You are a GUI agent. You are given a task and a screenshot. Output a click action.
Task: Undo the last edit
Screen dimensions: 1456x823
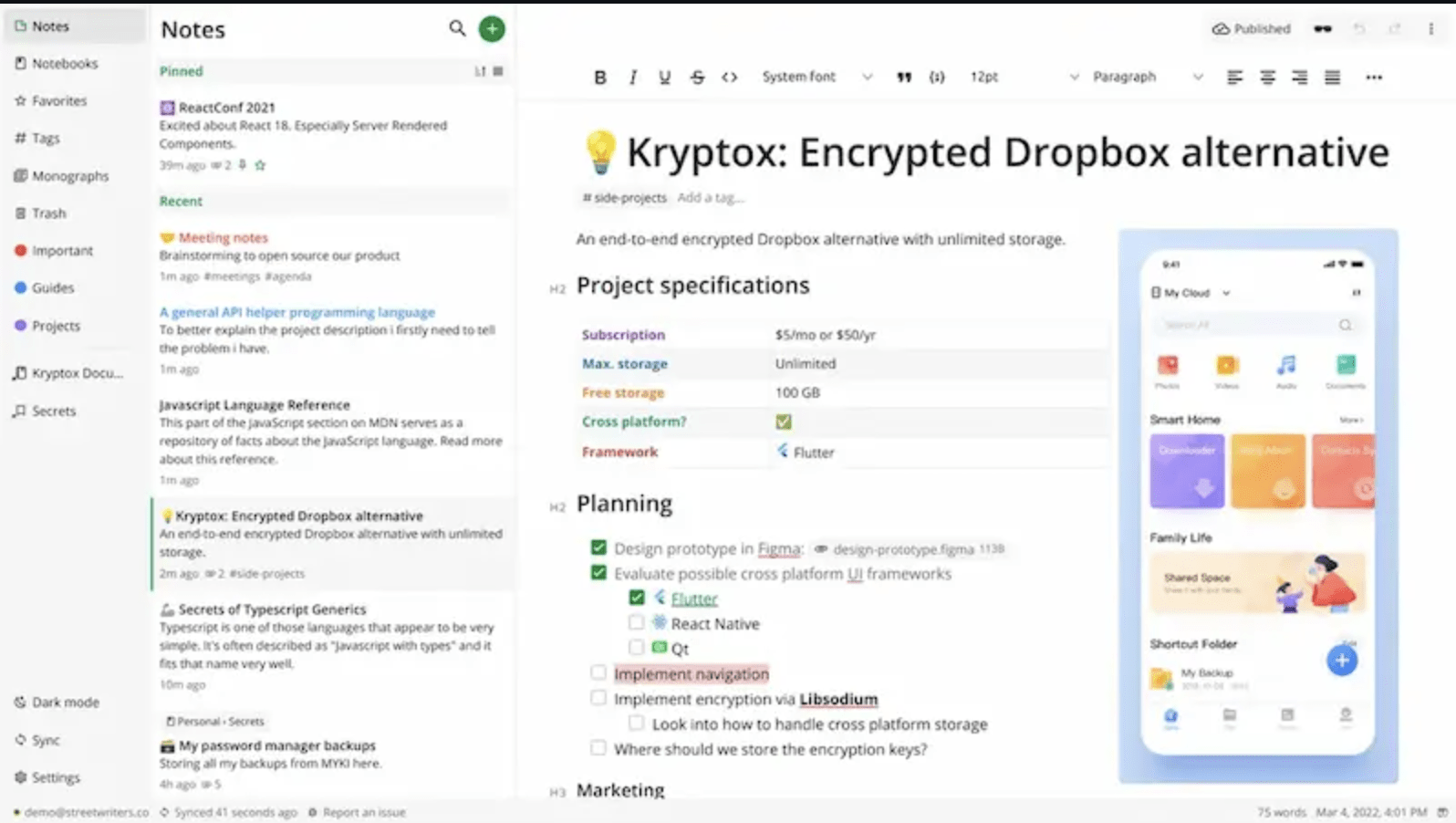pos(1359,29)
